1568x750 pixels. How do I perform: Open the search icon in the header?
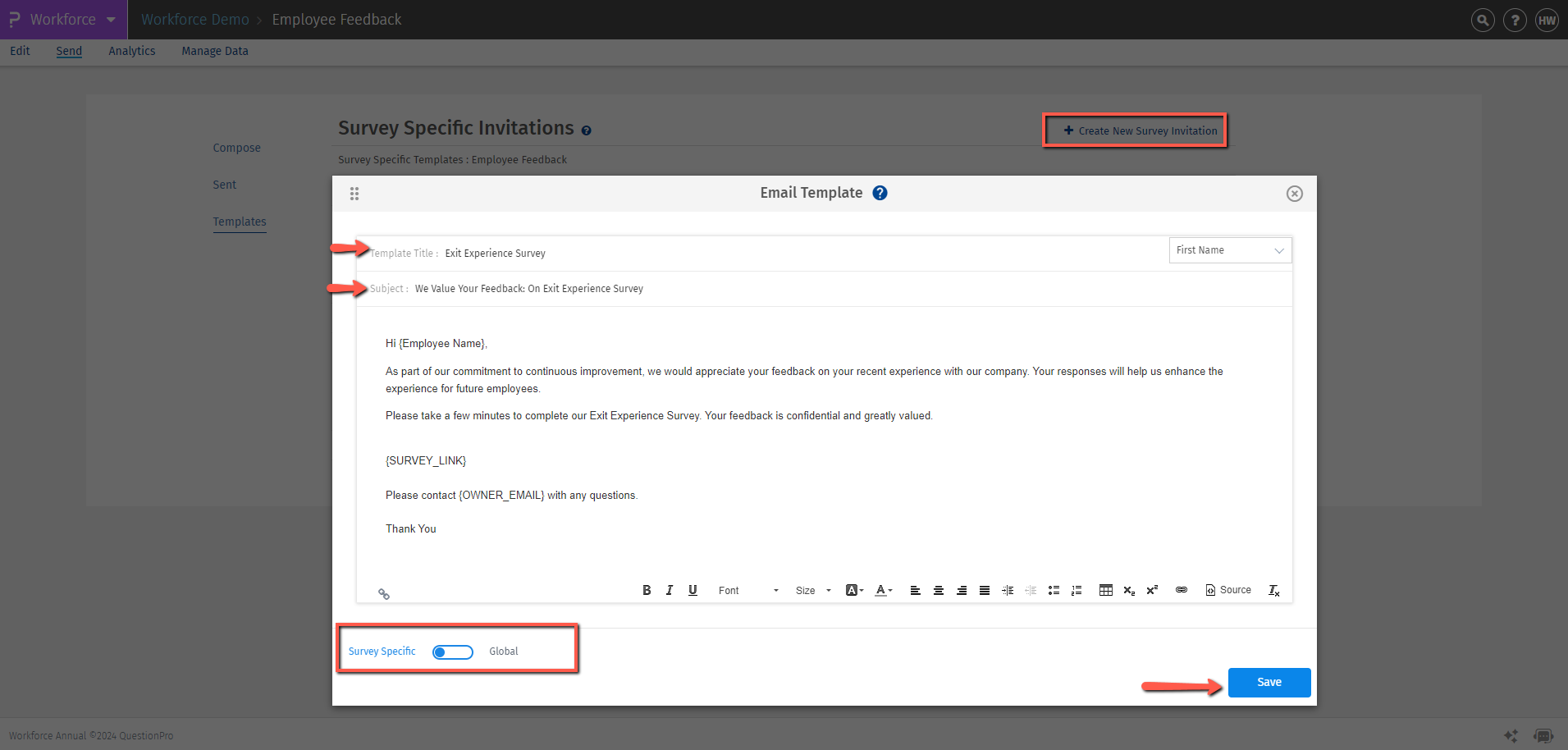click(1483, 20)
